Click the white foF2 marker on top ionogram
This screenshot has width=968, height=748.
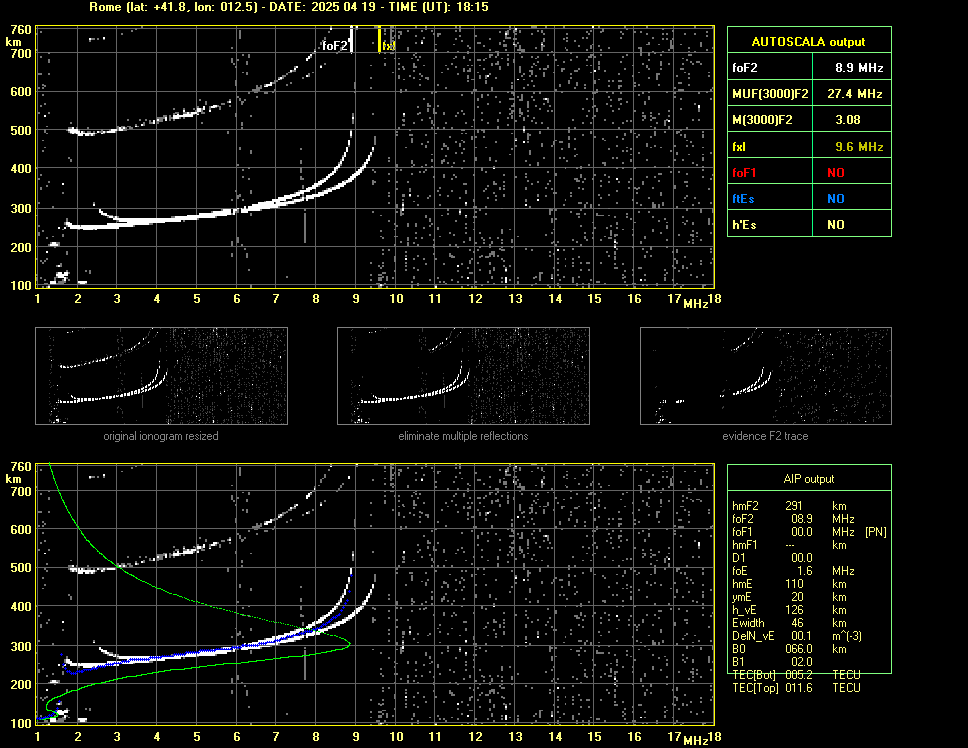351,39
